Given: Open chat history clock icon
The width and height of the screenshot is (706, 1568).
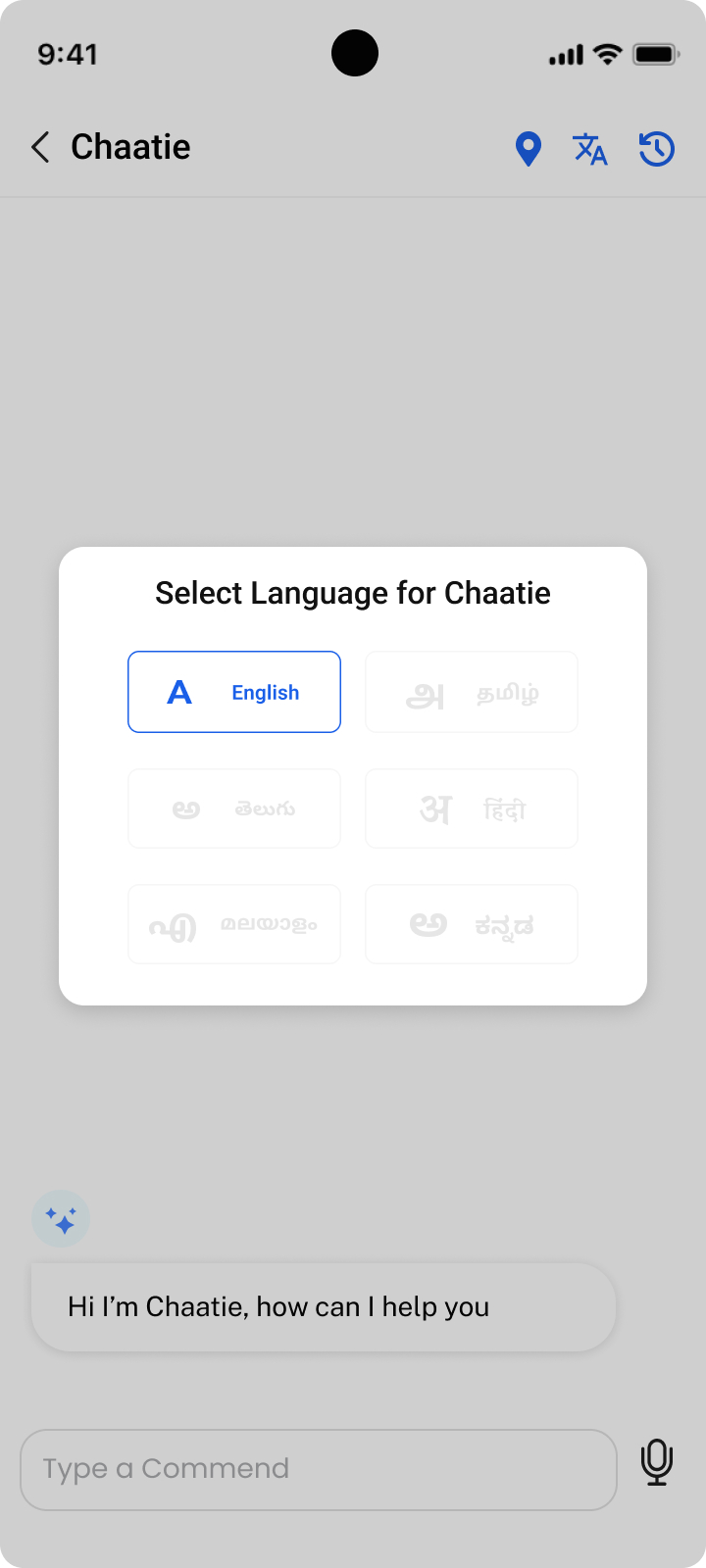Looking at the screenshot, I should point(656,149).
